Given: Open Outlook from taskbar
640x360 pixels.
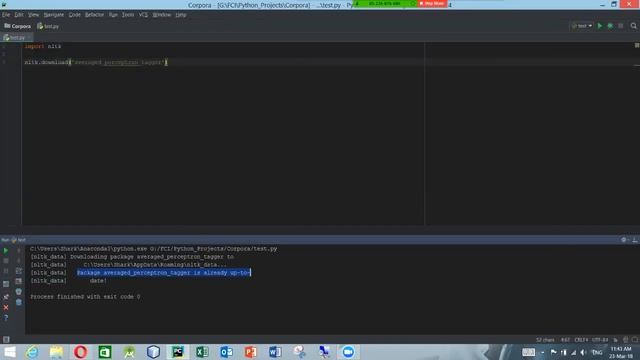Looking at the screenshot, I should click(227, 352).
